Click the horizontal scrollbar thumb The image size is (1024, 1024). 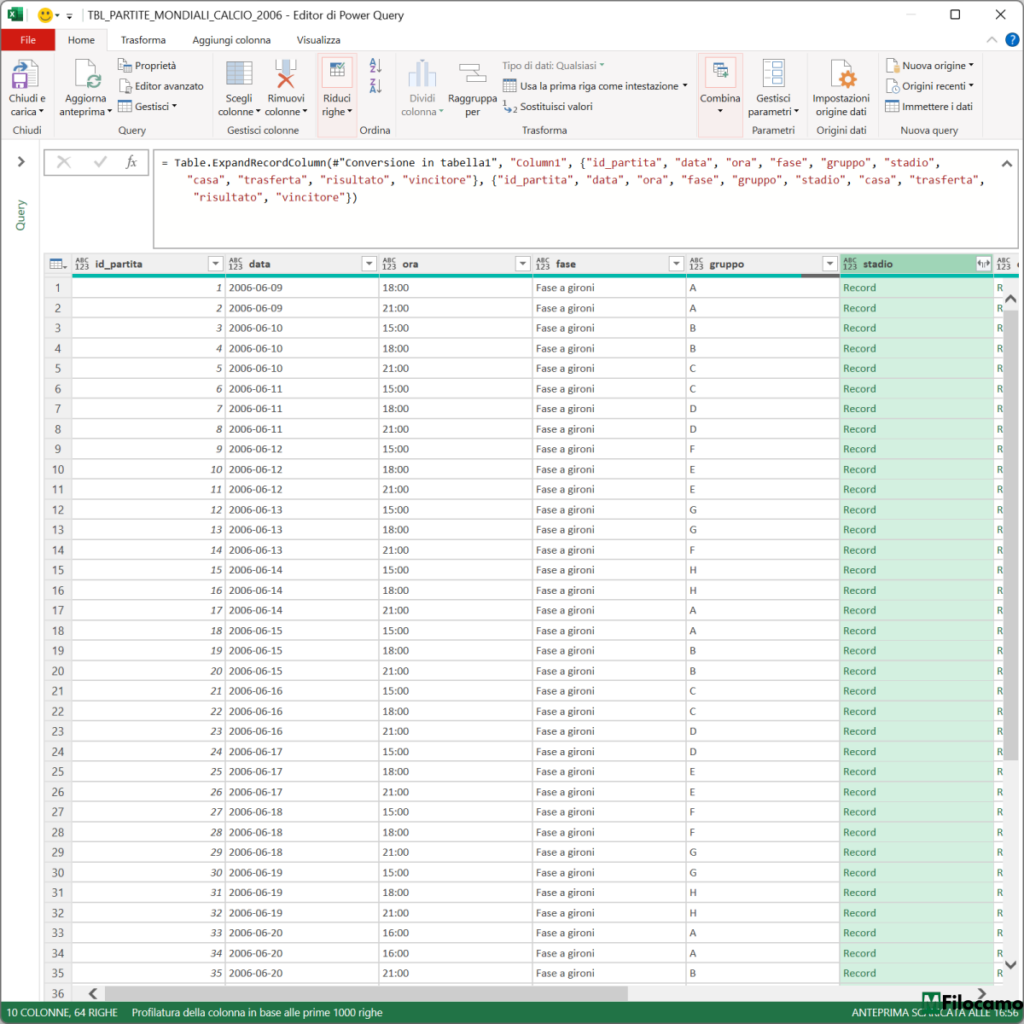(366, 993)
